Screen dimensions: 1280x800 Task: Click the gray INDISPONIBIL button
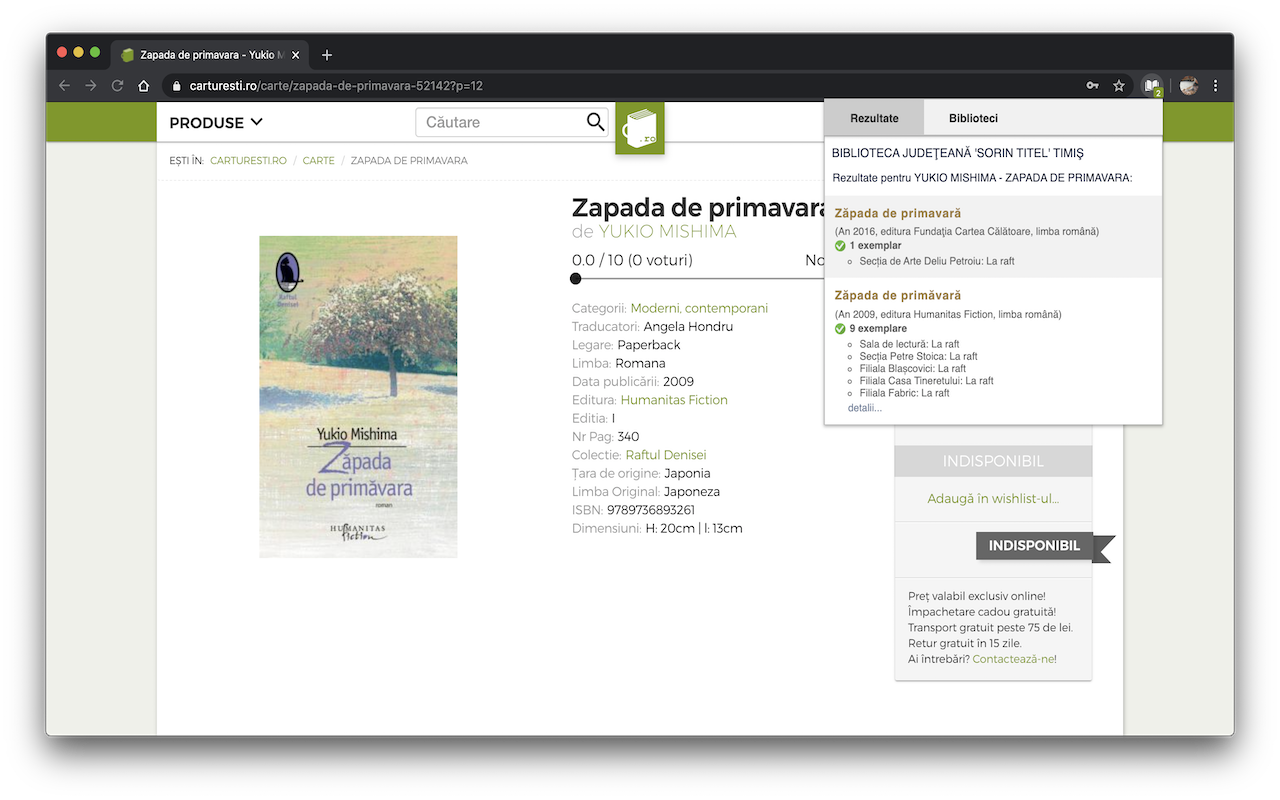[993, 461]
